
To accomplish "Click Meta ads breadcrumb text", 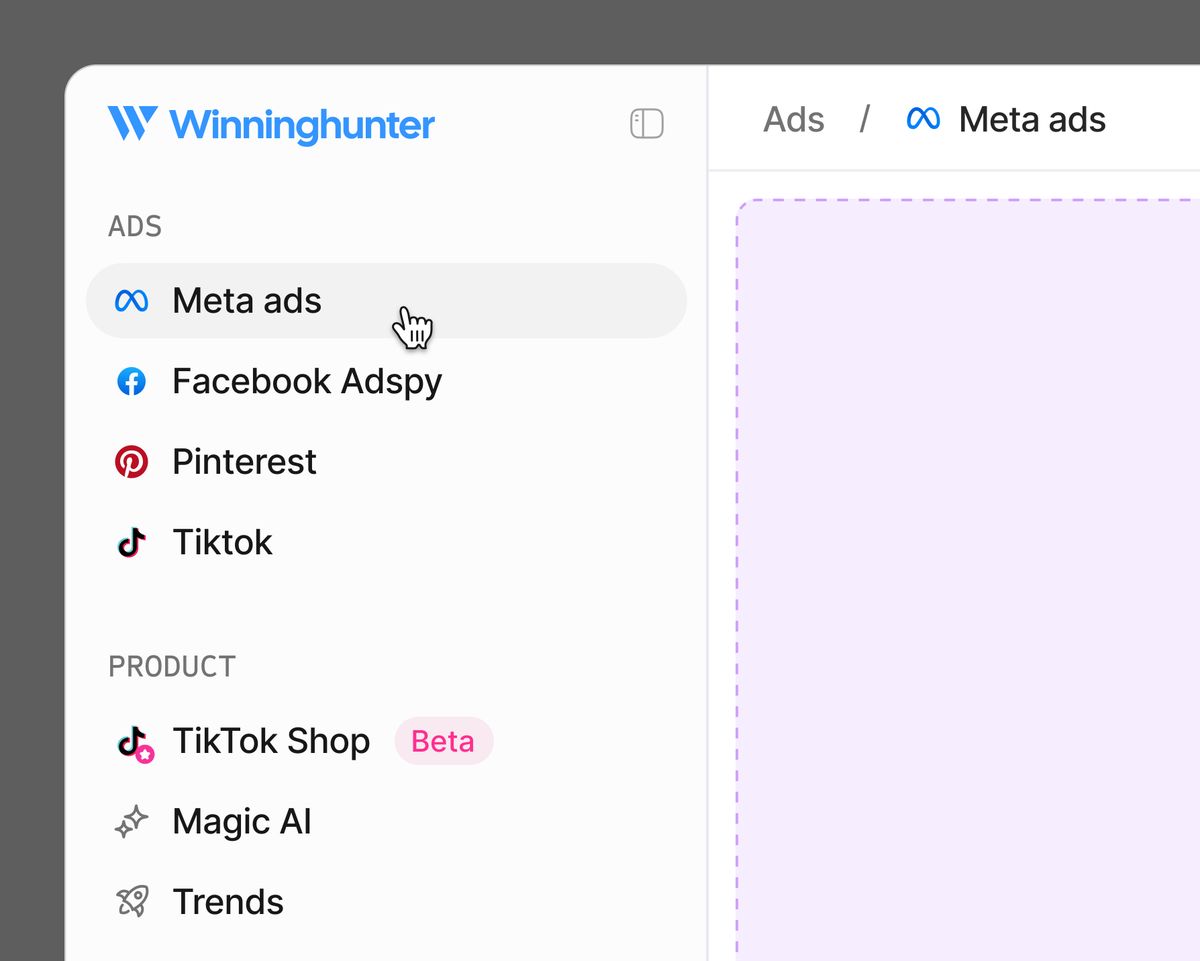I will (x=1032, y=120).
